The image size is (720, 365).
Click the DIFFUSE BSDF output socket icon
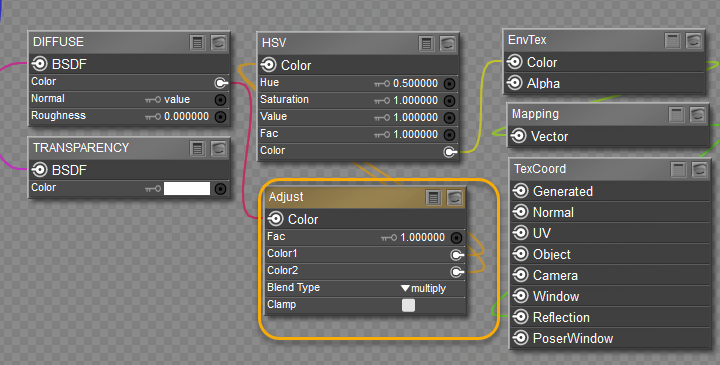(x=39, y=64)
